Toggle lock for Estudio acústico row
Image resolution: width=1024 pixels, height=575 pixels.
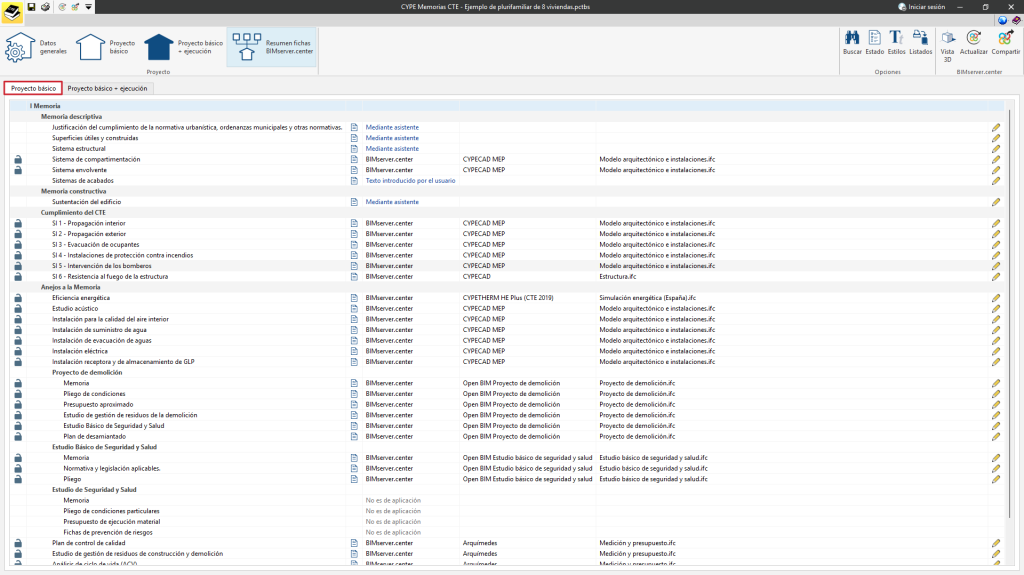pos(18,308)
